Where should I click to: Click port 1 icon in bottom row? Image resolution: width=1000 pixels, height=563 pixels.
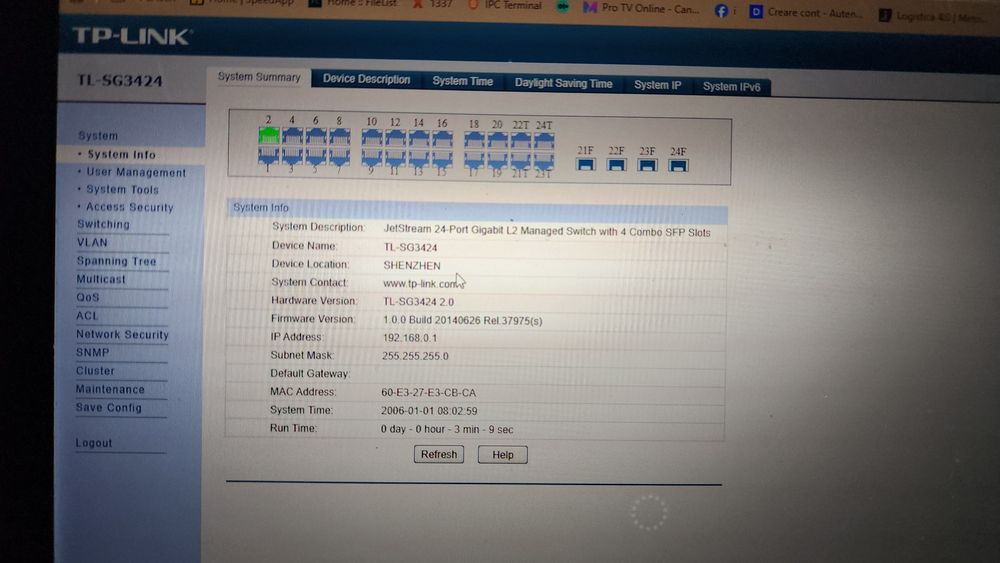[268, 155]
